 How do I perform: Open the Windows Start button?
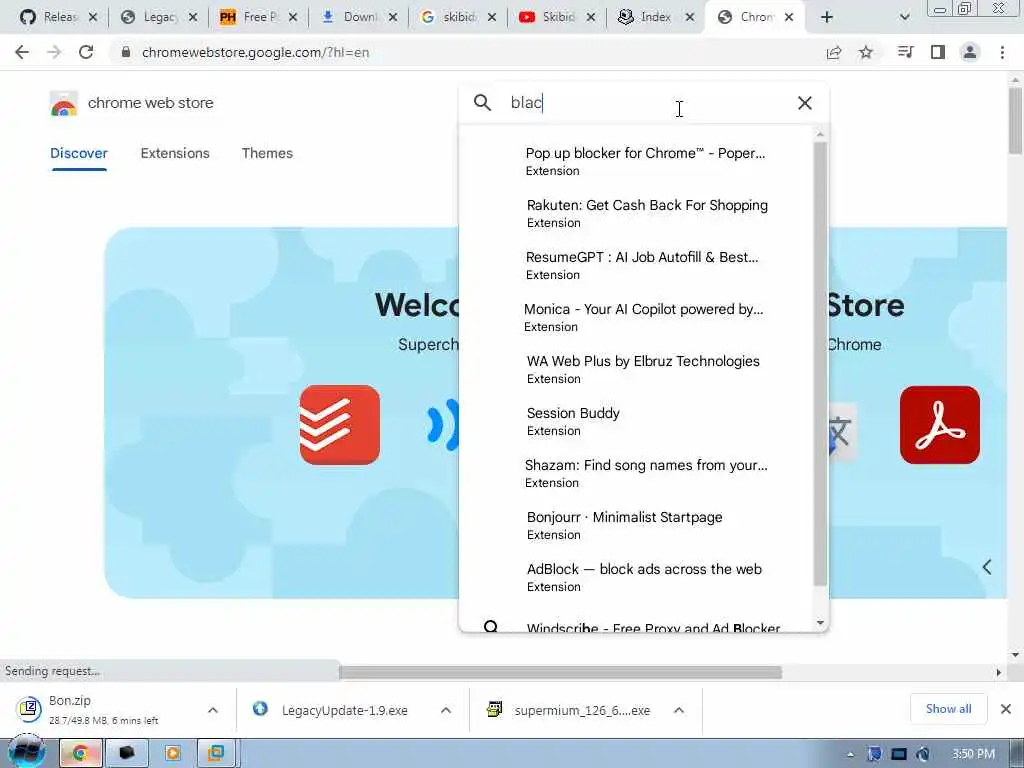click(x=27, y=752)
